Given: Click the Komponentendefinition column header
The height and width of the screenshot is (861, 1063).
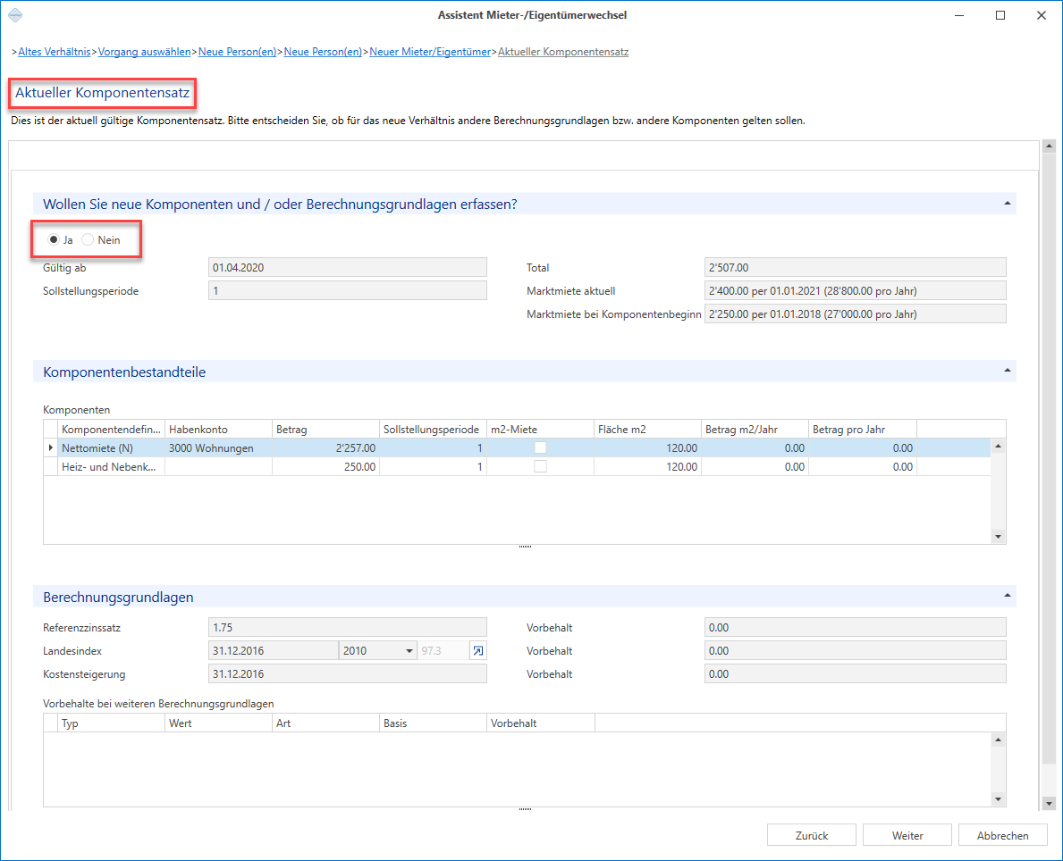Looking at the screenshot, I should (111, 429).
